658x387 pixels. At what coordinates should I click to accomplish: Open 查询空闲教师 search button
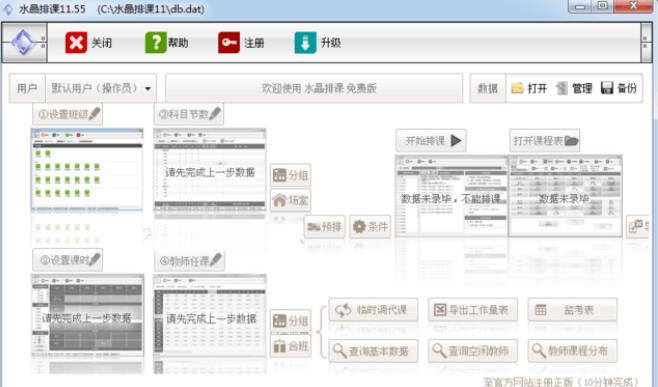pos(473,350)
